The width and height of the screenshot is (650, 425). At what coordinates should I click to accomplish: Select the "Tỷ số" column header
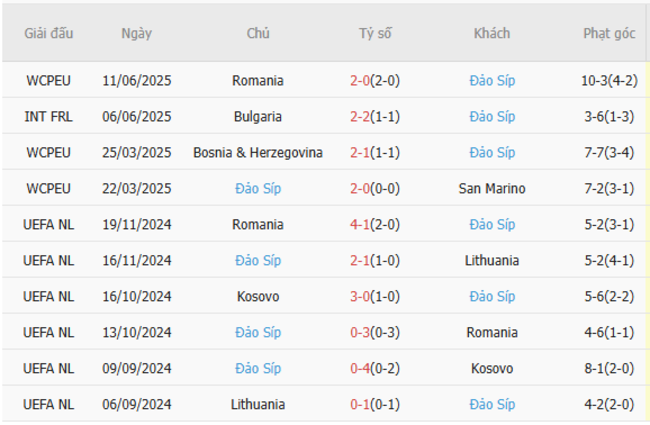[376, 33]
